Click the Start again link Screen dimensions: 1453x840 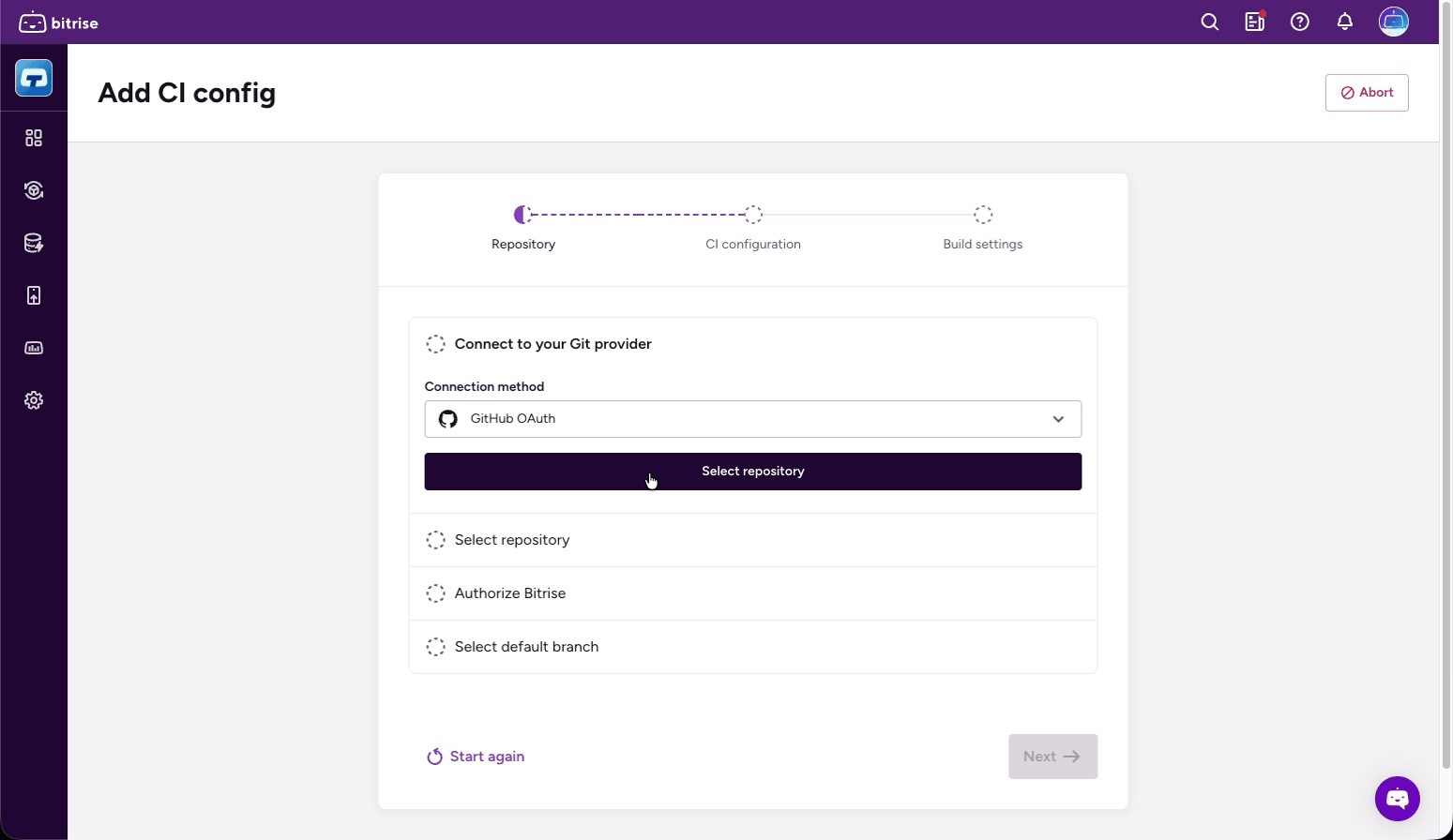click(476, 757)
